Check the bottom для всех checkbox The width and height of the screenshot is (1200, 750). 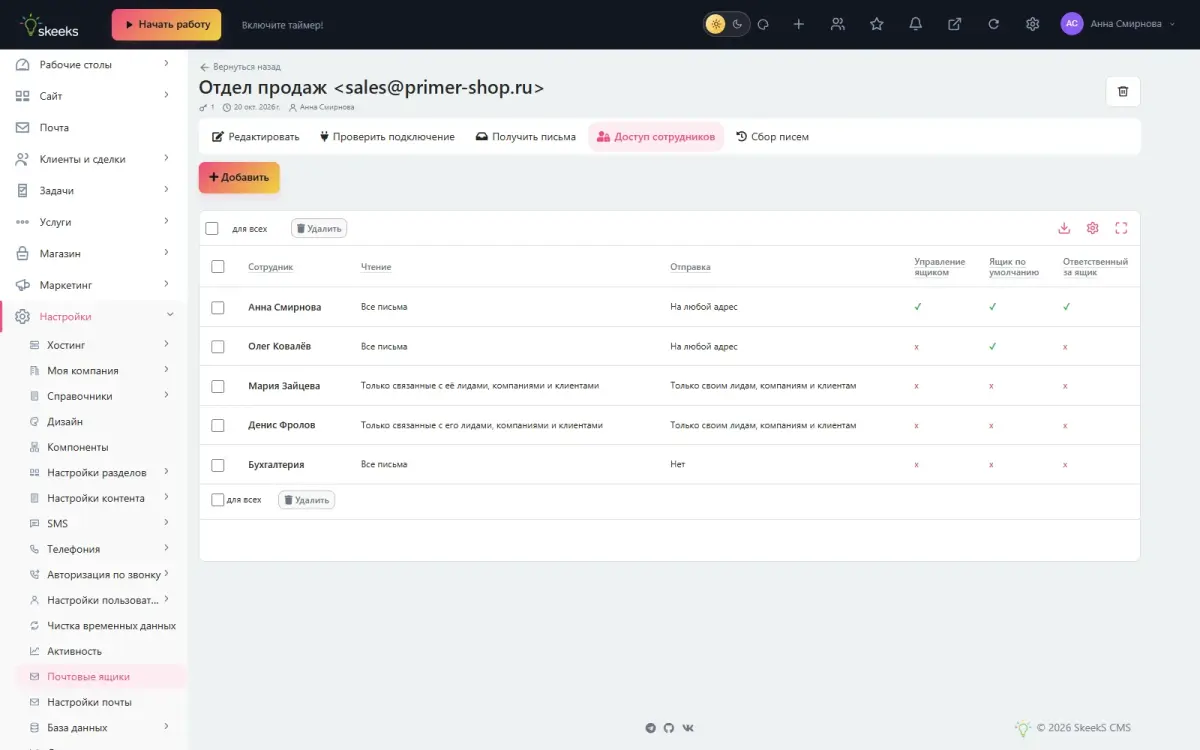pyautogui.click(x=218, y=500)
